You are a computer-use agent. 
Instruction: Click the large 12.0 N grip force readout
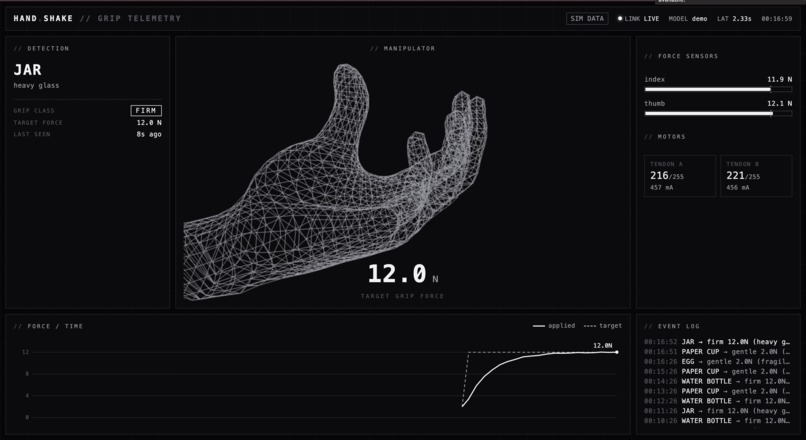coord(403,274)
